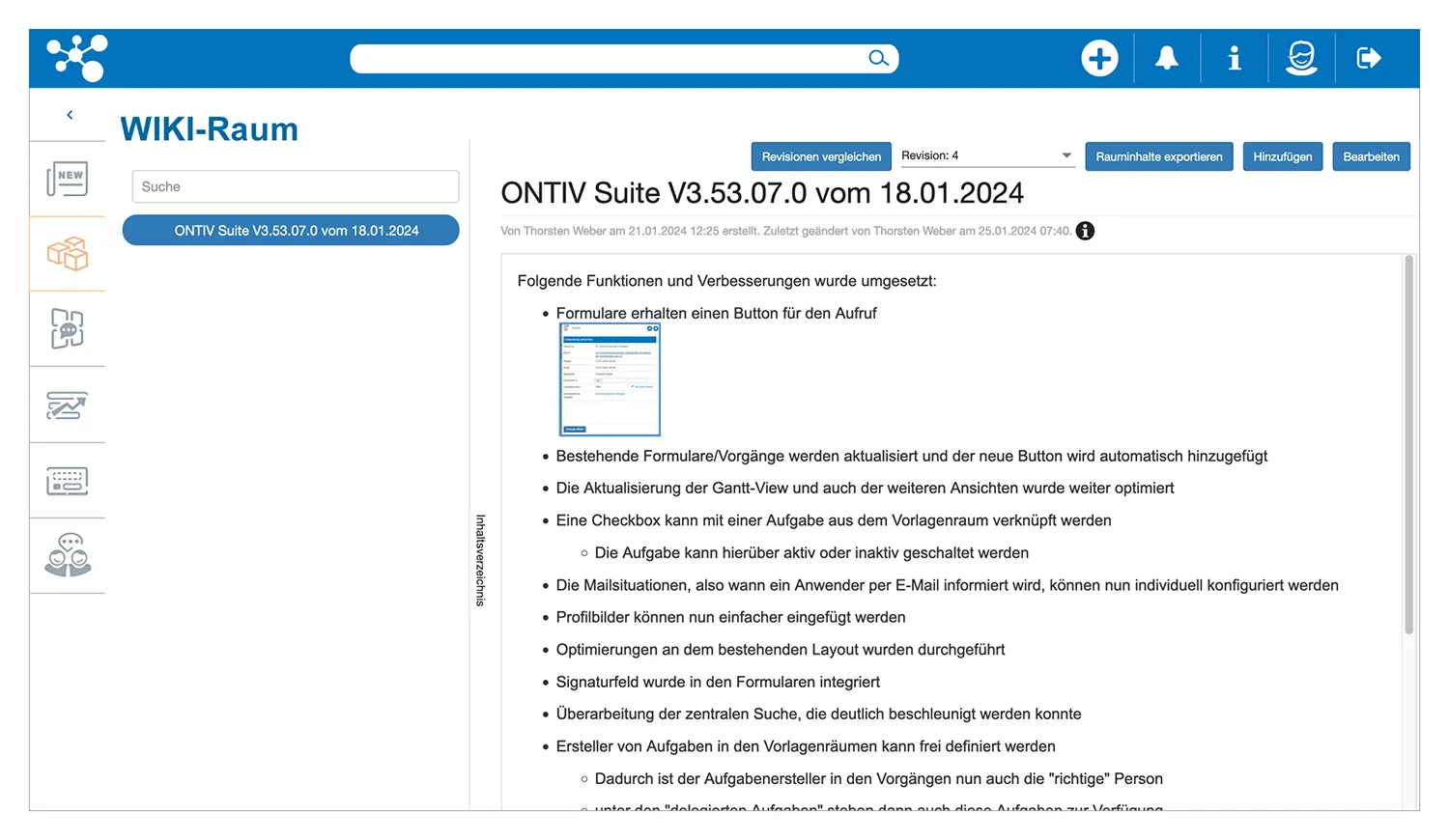Screen dimensions: 1449x840
Task: Click the ONTIV network logo
Action: [77, 58]
